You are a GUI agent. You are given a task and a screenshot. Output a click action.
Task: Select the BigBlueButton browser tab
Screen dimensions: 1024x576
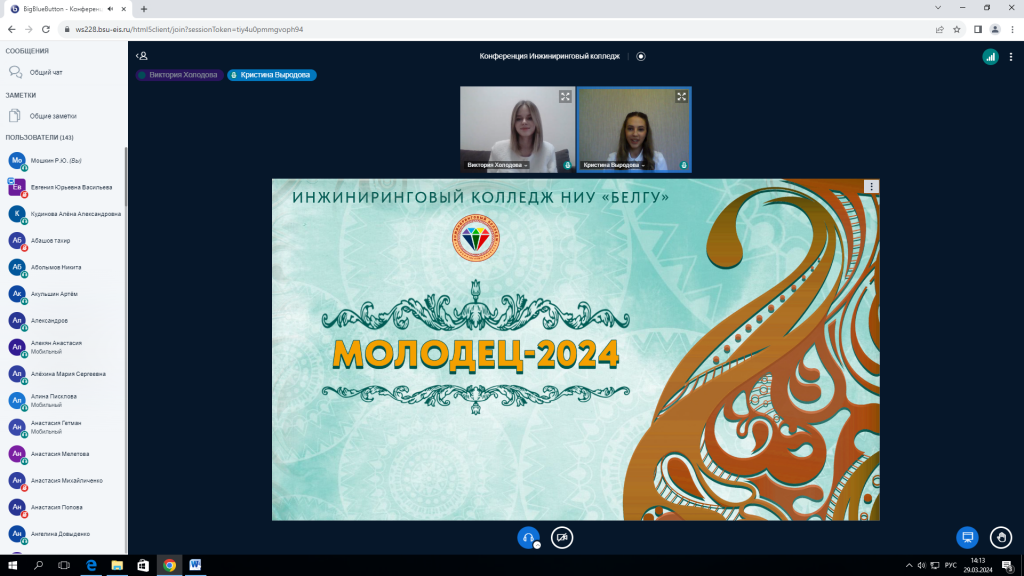click(67, 9)
